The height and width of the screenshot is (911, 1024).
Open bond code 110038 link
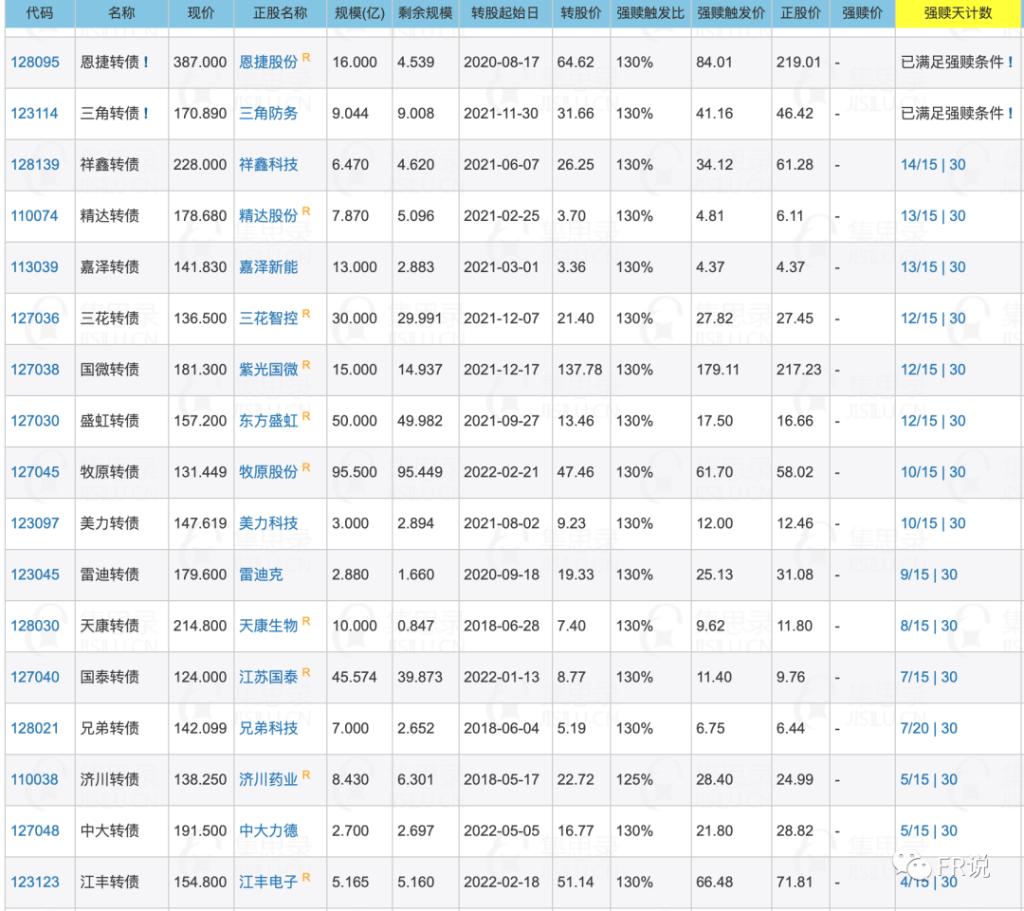35,779
